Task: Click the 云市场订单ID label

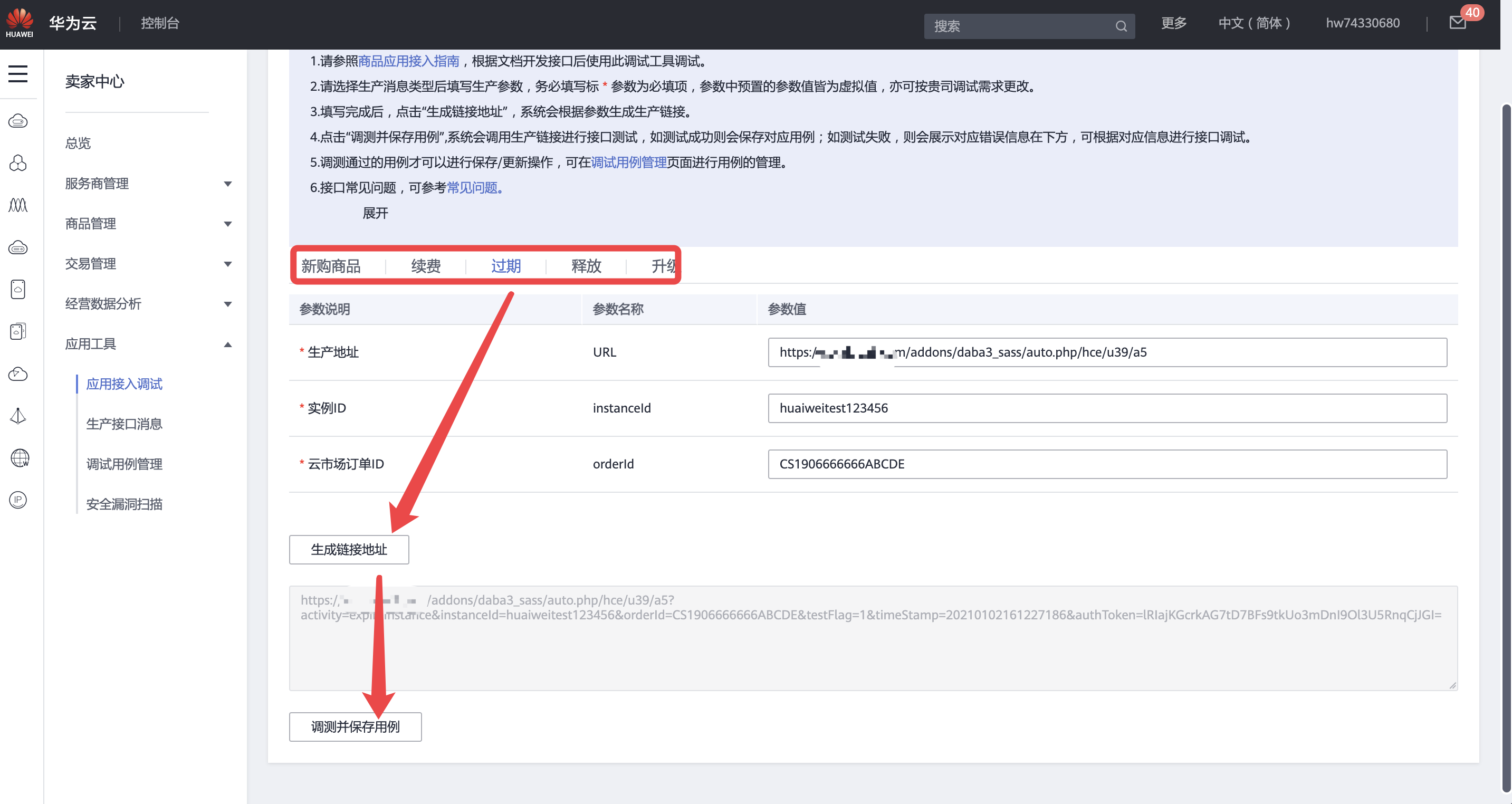Action: click(x=346, y=464)
